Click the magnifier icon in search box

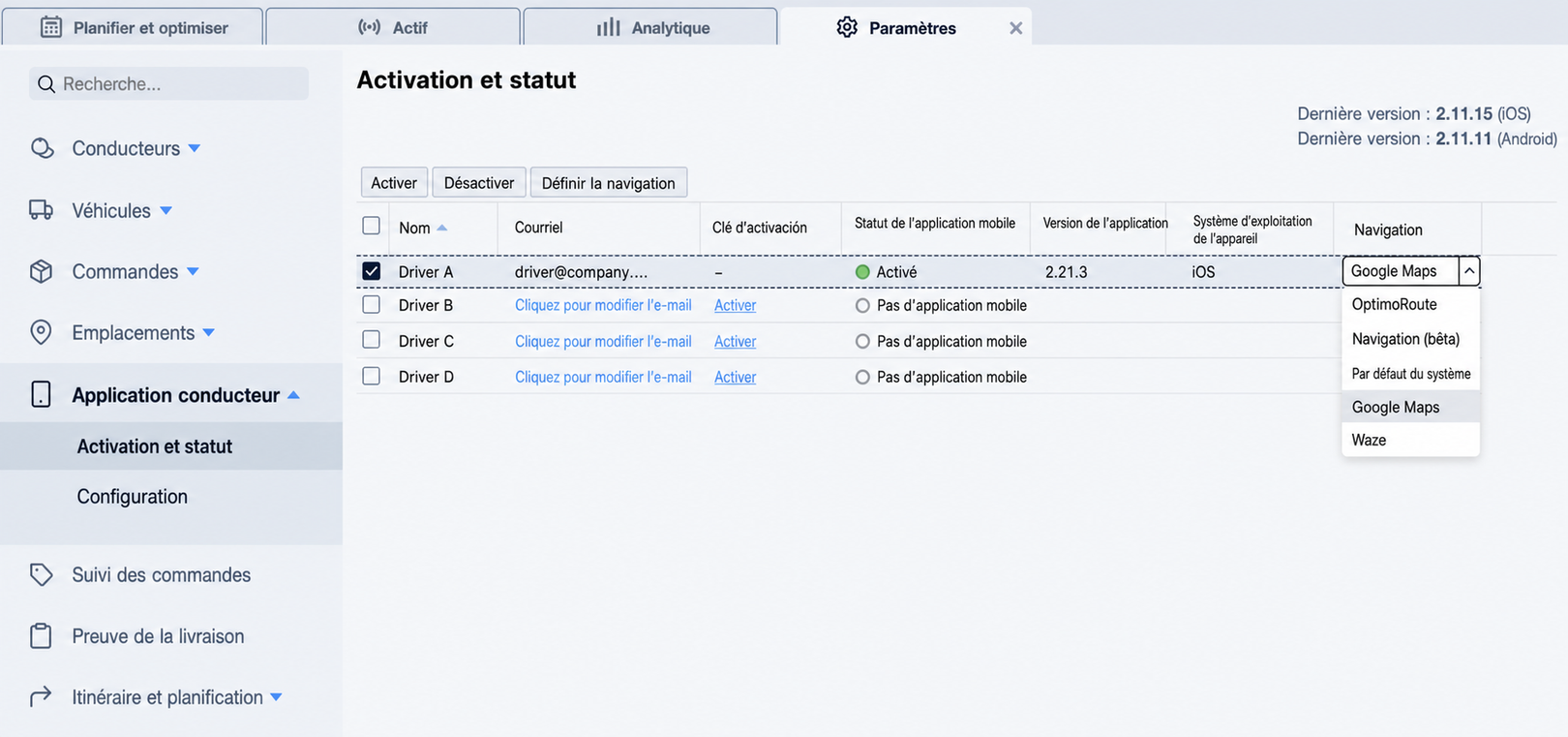coord(46,84)
